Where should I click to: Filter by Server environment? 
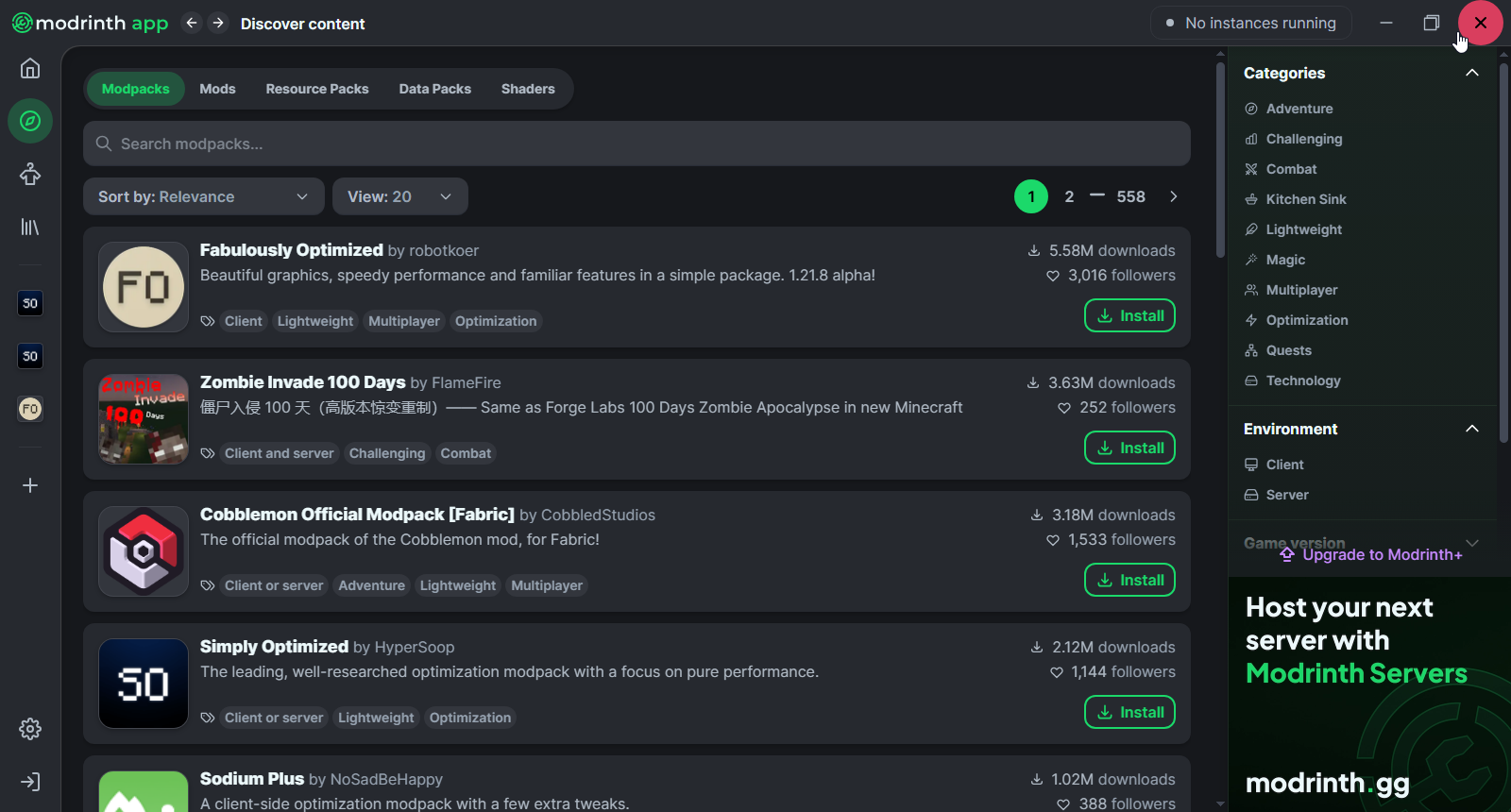(1276, 495)
